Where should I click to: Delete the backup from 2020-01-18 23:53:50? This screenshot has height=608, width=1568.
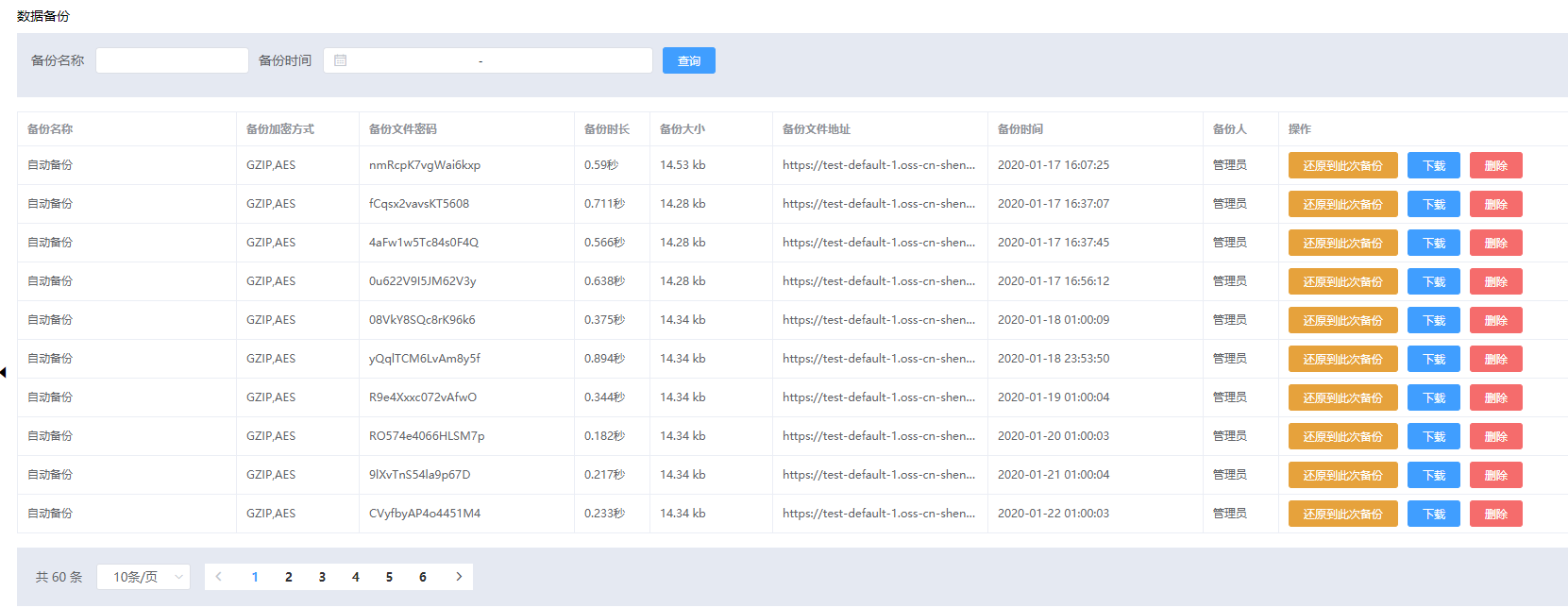(x=1495, y=359)
